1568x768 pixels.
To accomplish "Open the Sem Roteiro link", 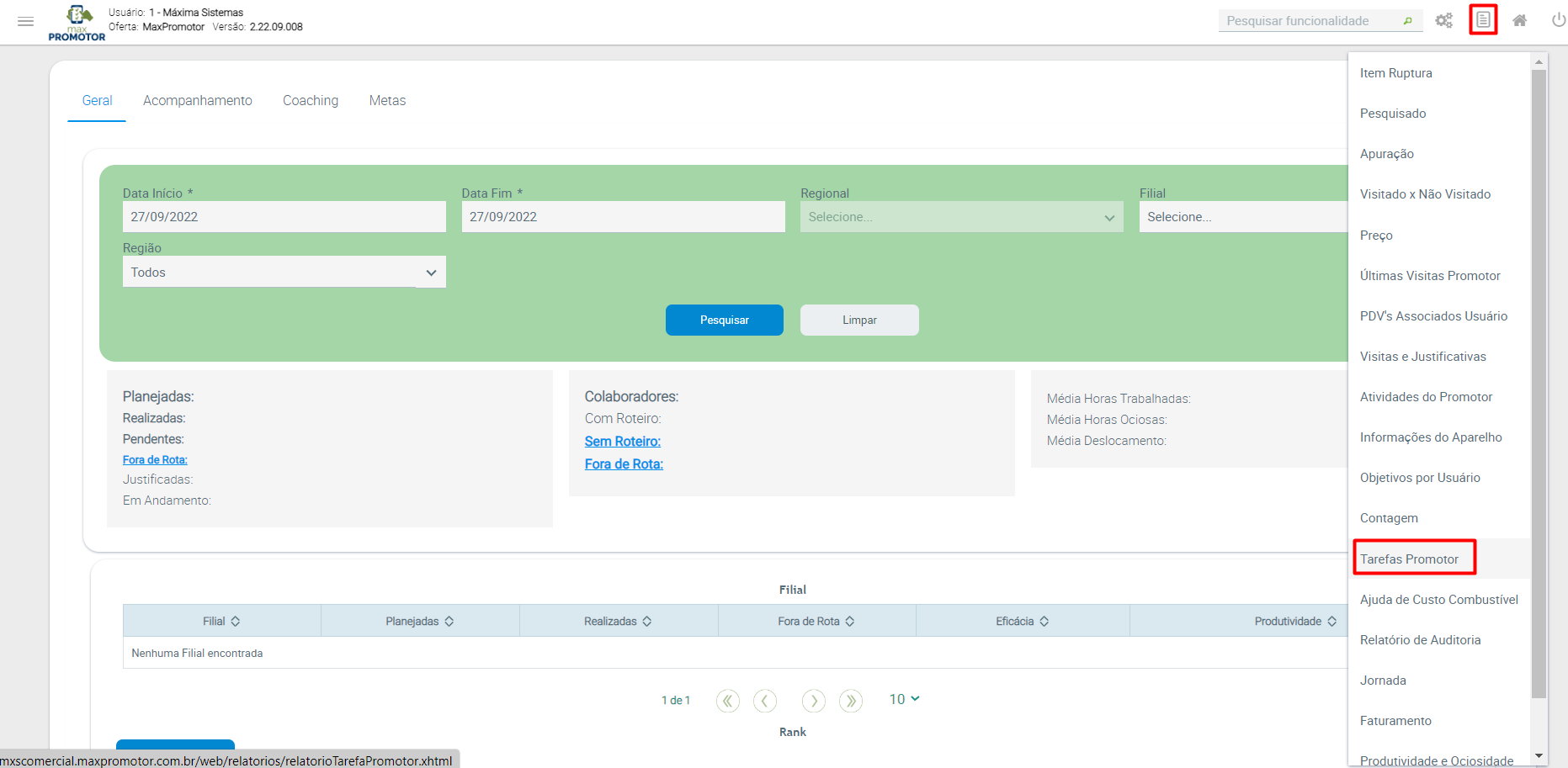I will coord(622,442).
